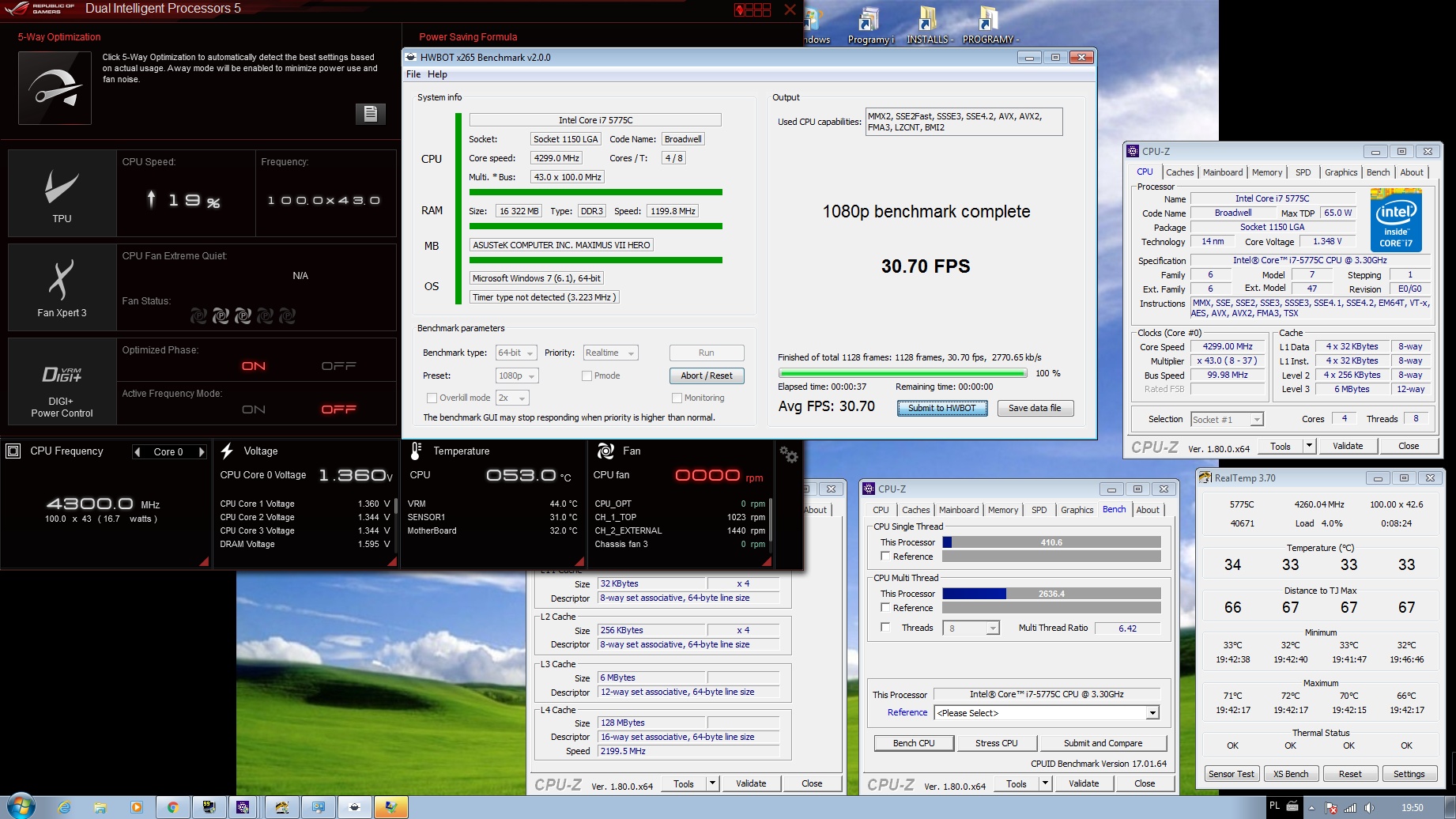The image size is (1456, 819).
Task: Enable Pmode checkbox
Action: point(587,376)
